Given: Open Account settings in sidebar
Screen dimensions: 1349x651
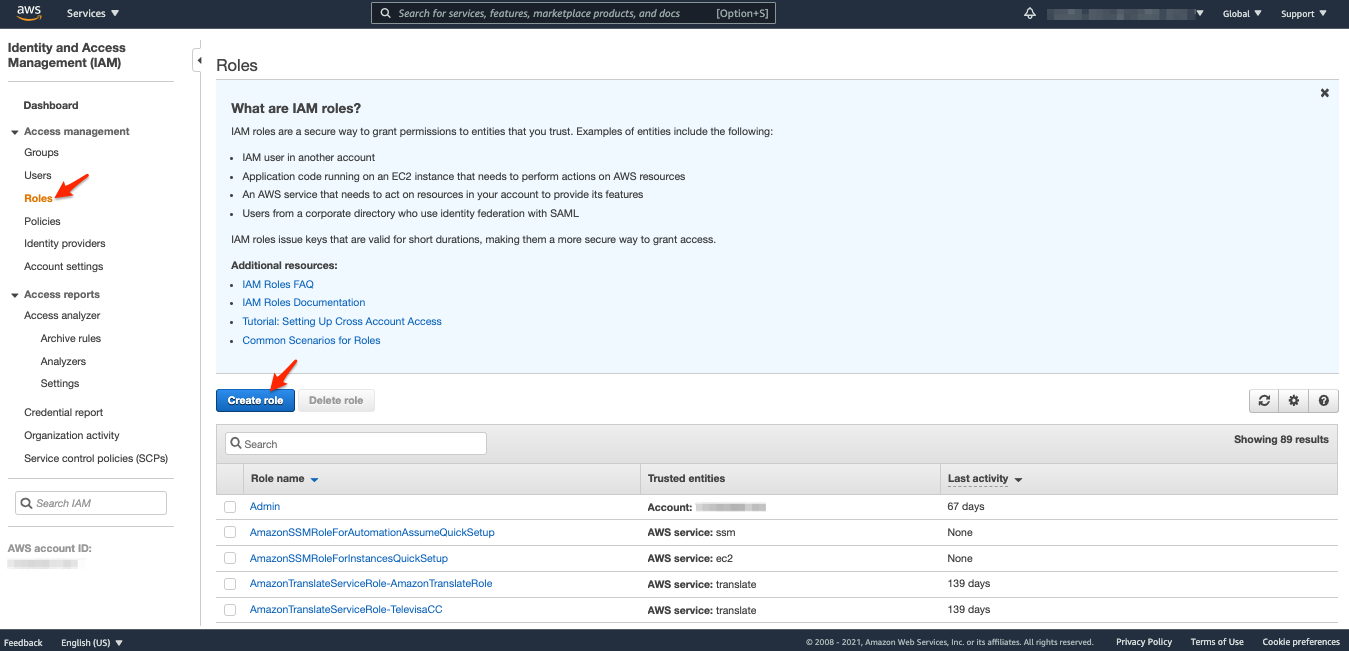Looking at the screenshot, I should tap(64, 267).
